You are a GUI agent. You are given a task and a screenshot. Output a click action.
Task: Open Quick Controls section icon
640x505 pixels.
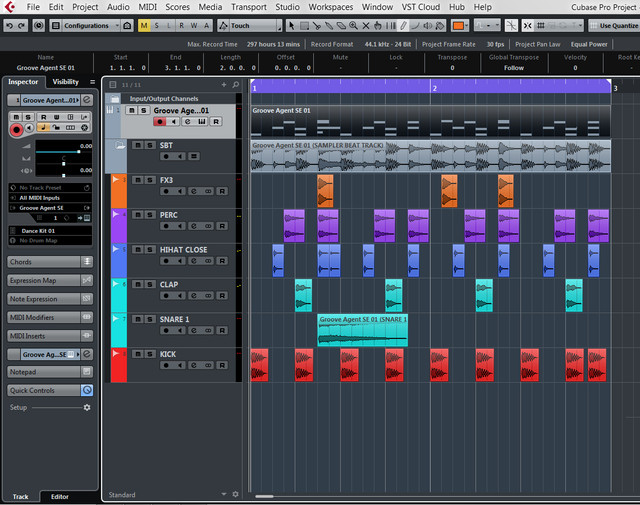(87, 390)
